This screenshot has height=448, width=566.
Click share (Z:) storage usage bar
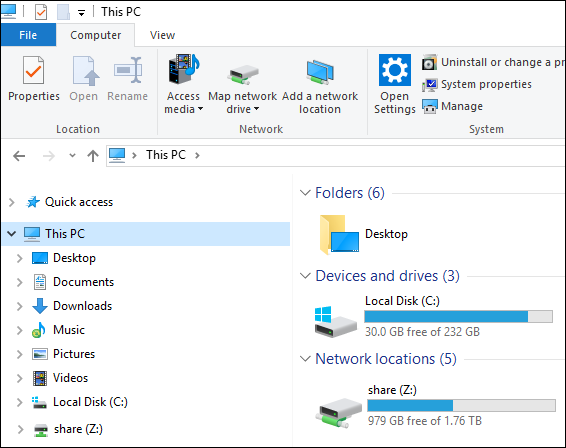[x=461, y=405]
